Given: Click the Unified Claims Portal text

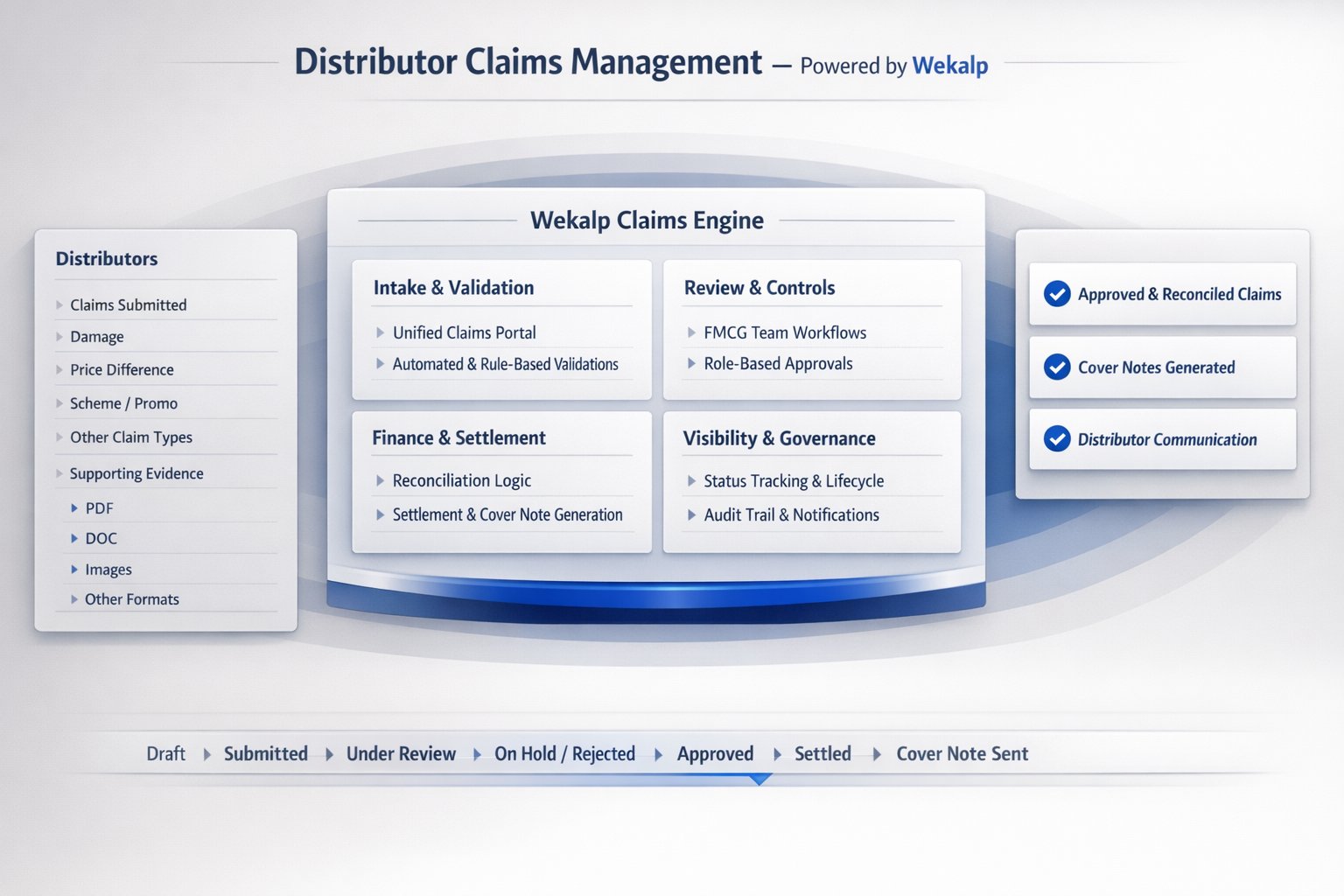Looking at the screenshot, I should (464, 332).
